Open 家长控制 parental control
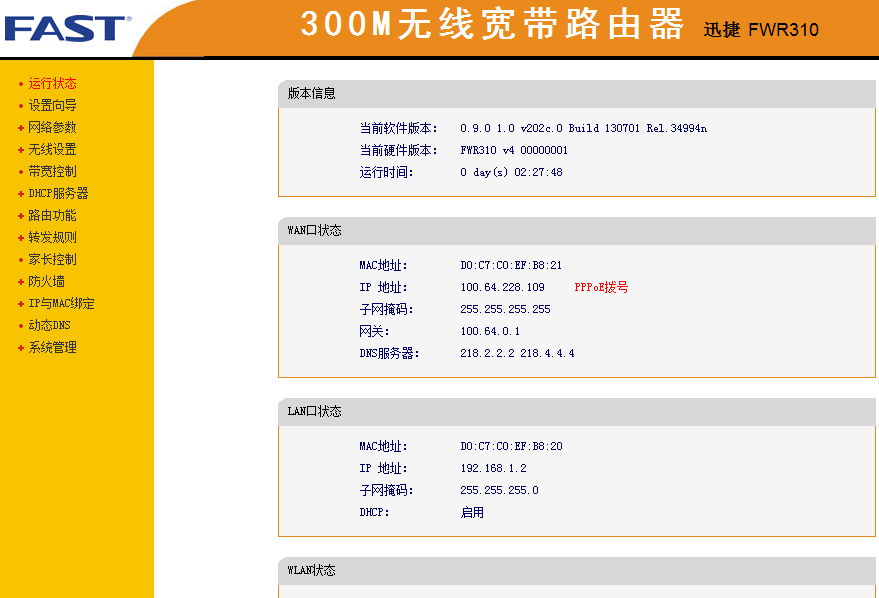879x598 pixels. pos(52,259)
